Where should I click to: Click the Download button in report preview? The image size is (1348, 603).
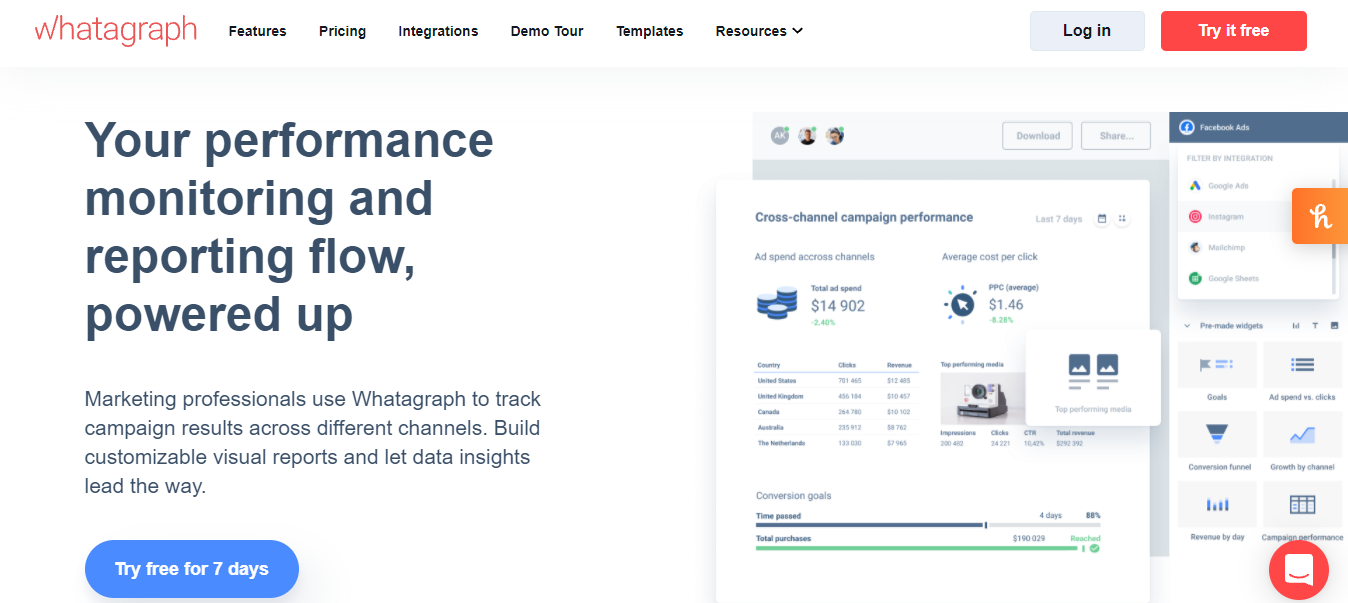click(x=1038, y=136)
